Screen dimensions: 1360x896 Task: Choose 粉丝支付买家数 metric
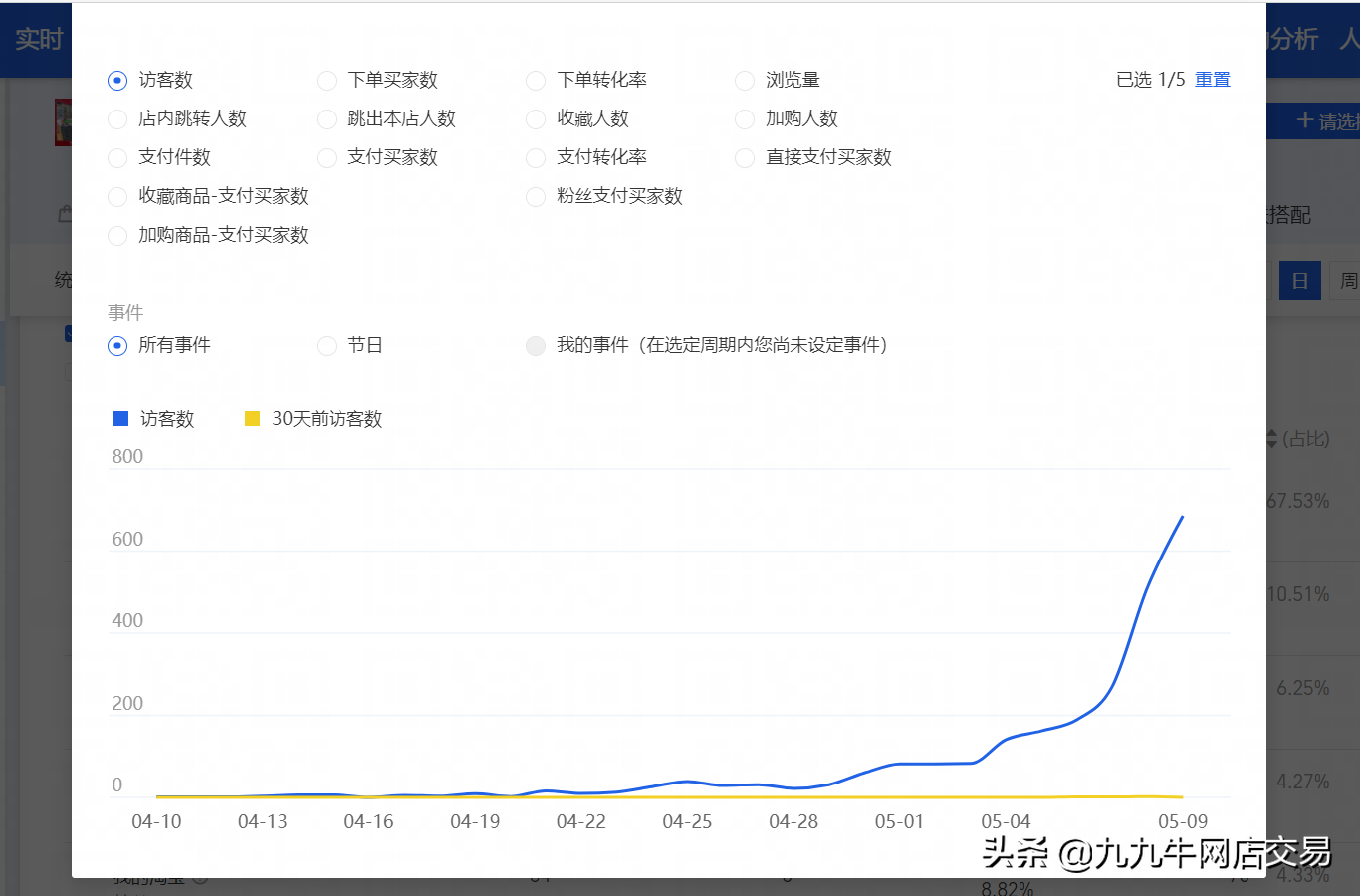tap(536, 197)
